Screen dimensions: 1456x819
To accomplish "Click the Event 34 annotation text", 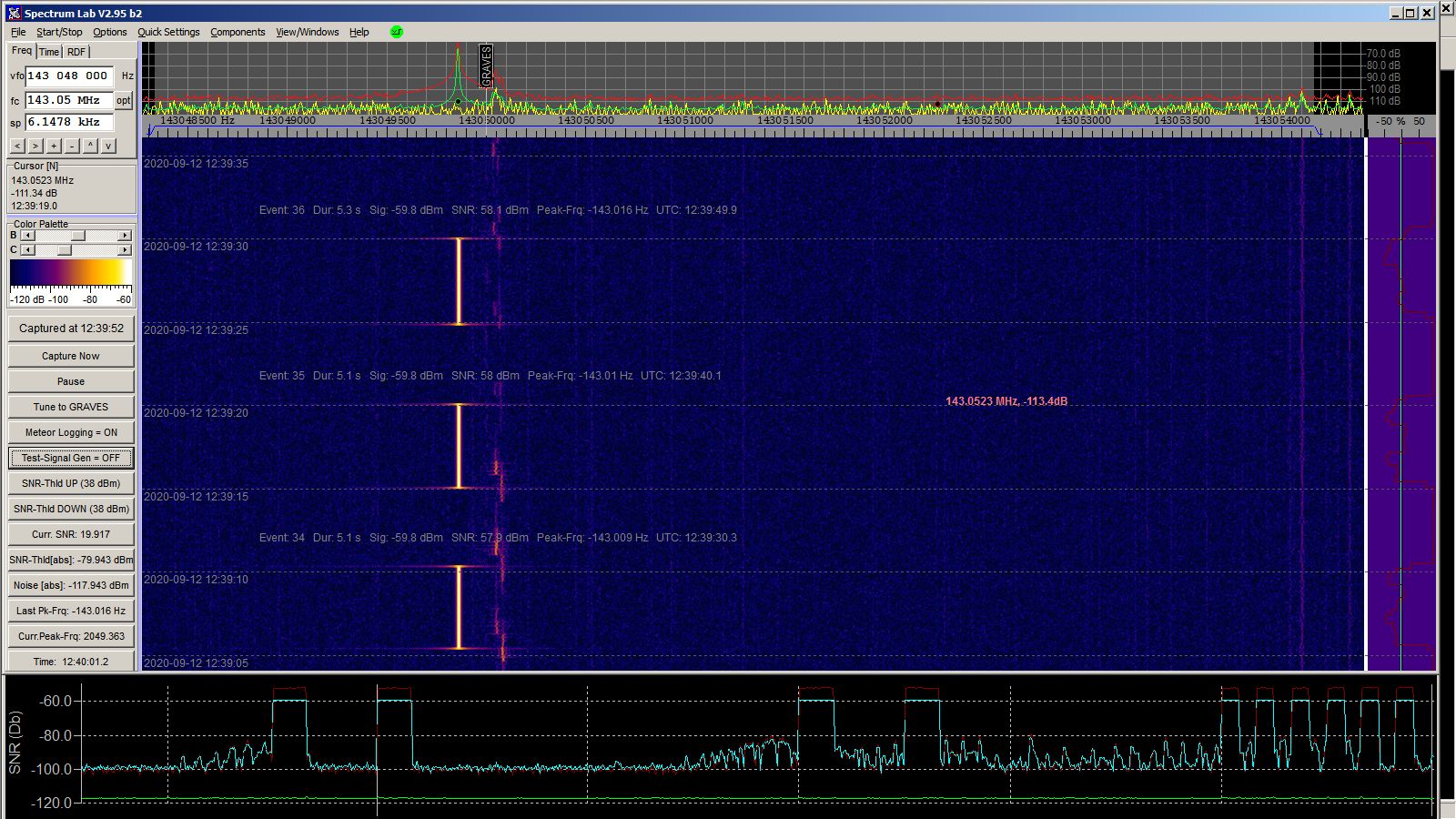I will [x=498, y=538].
